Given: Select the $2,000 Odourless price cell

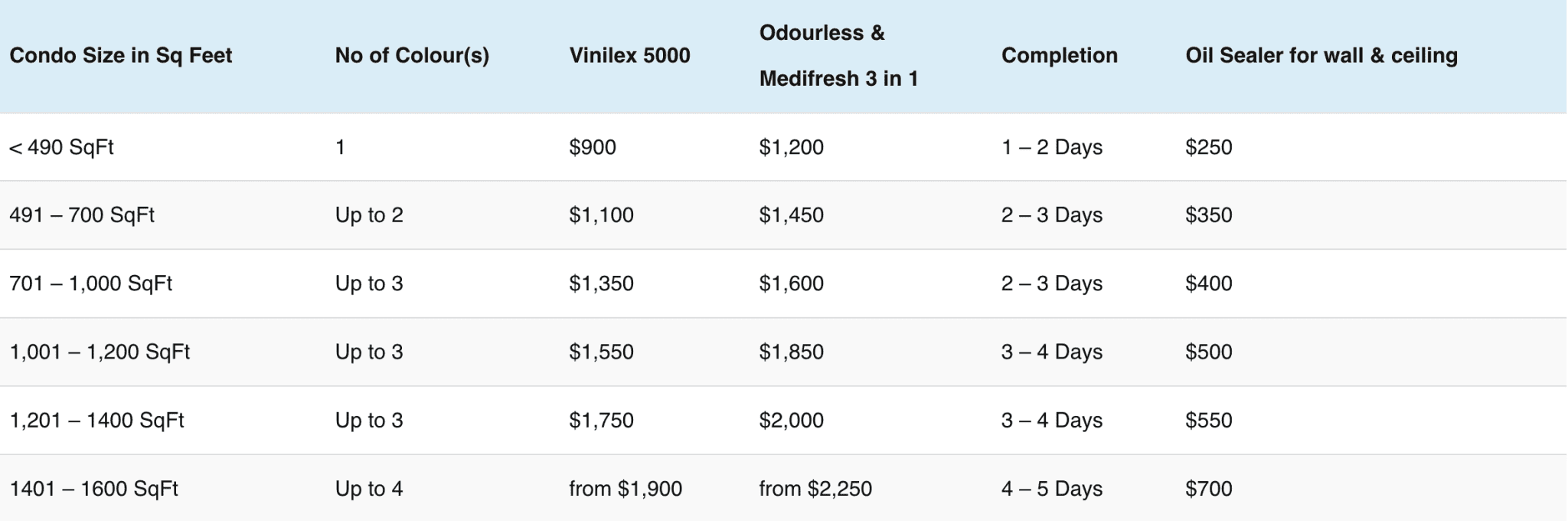Looking at the screenshot, I should 791,420.
